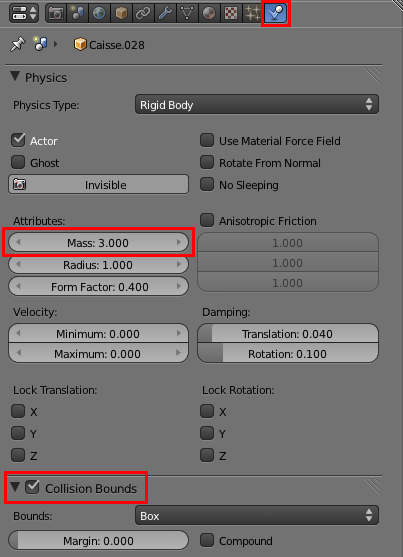Select the Object properties cube tab

point(121,13)
